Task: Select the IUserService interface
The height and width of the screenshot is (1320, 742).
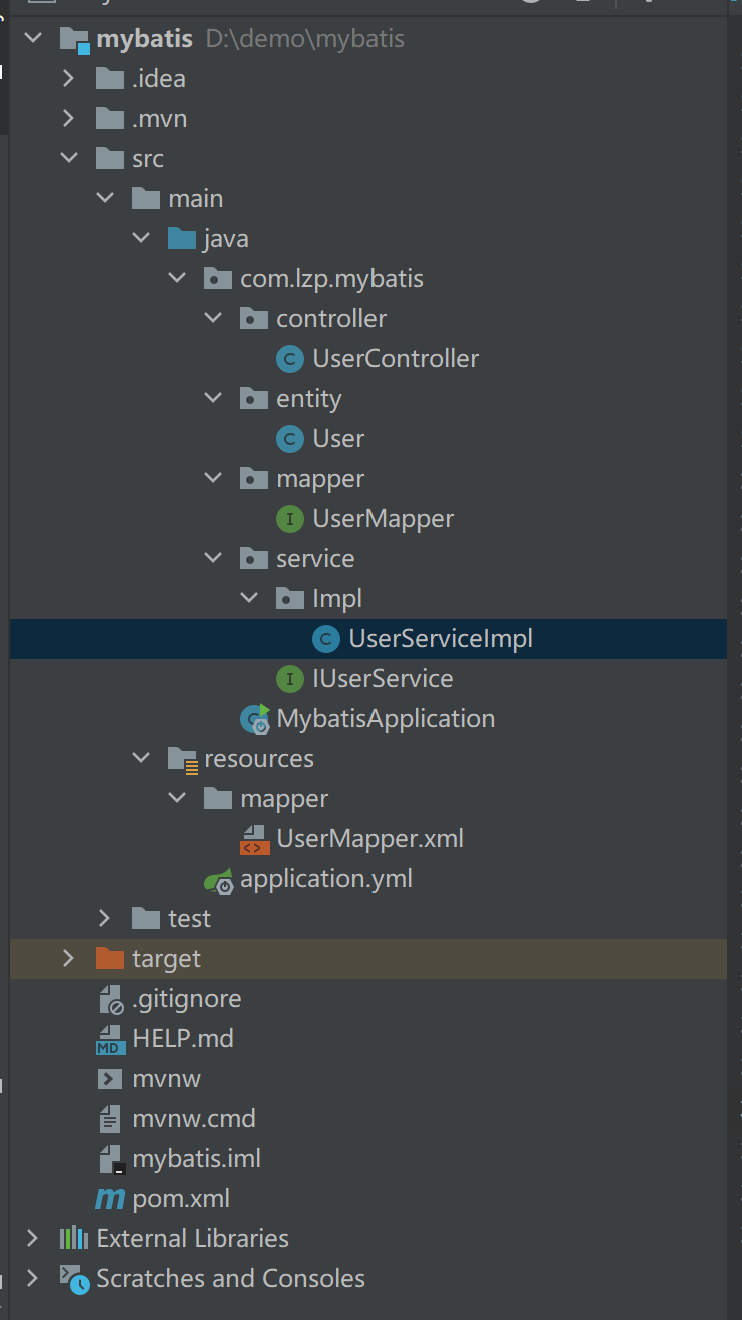Action: click(x=382, y=679)
